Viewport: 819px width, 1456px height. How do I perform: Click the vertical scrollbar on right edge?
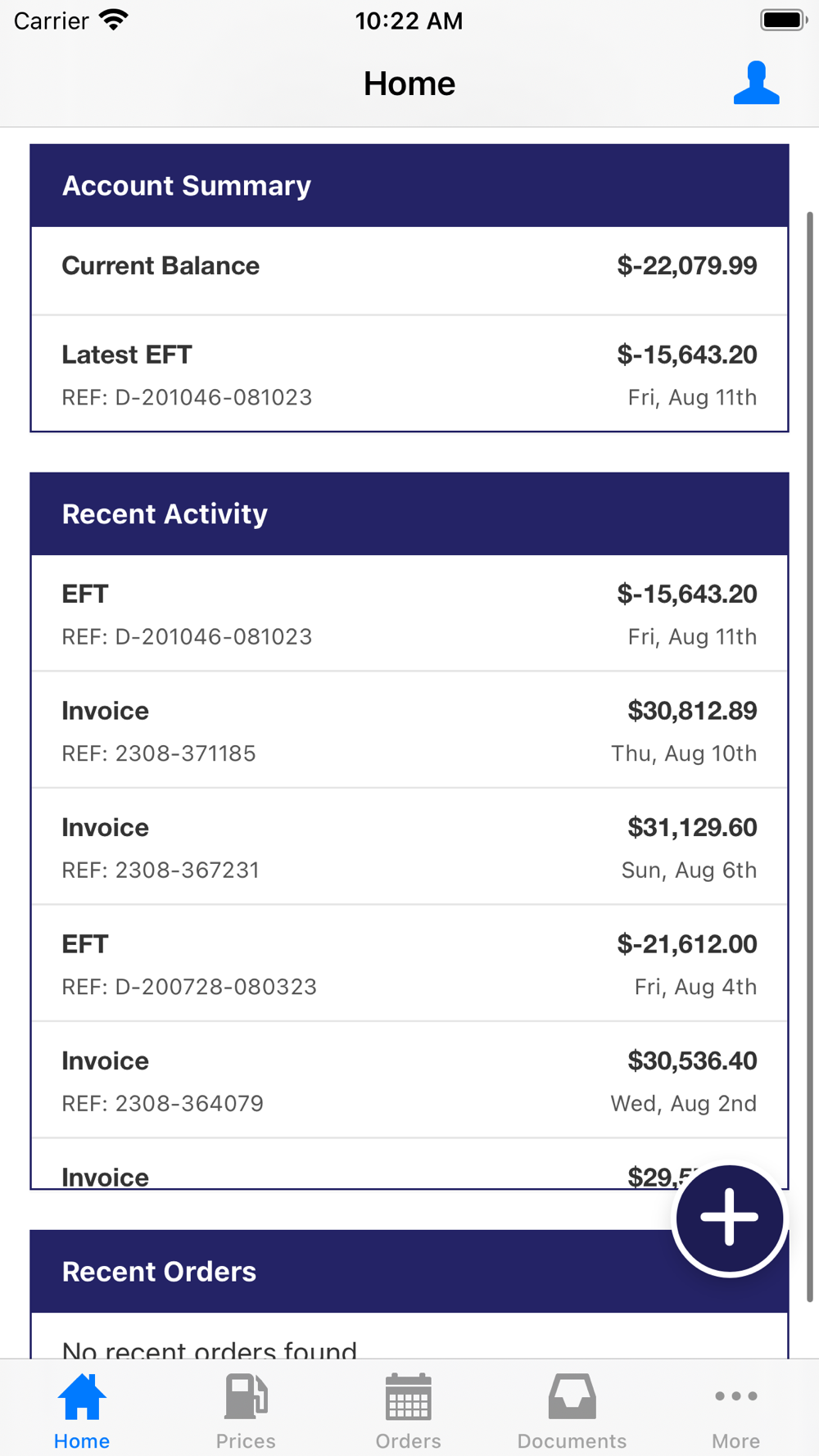click(x=810, y=737)
